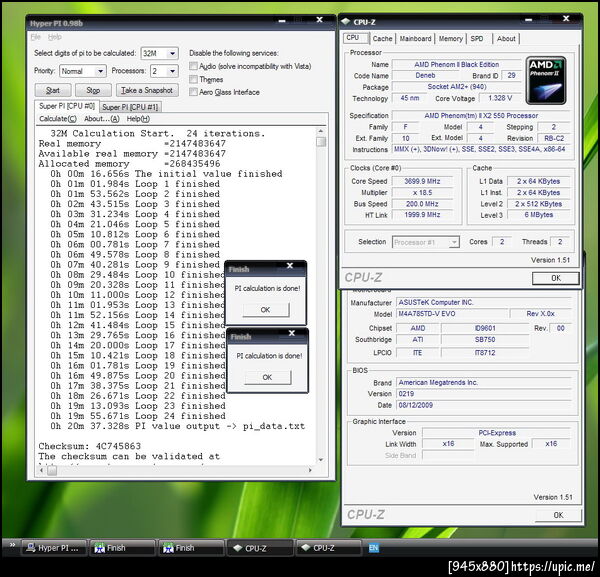Expand the taskbar quick launch chevron
600x577 pixels.
12,545
